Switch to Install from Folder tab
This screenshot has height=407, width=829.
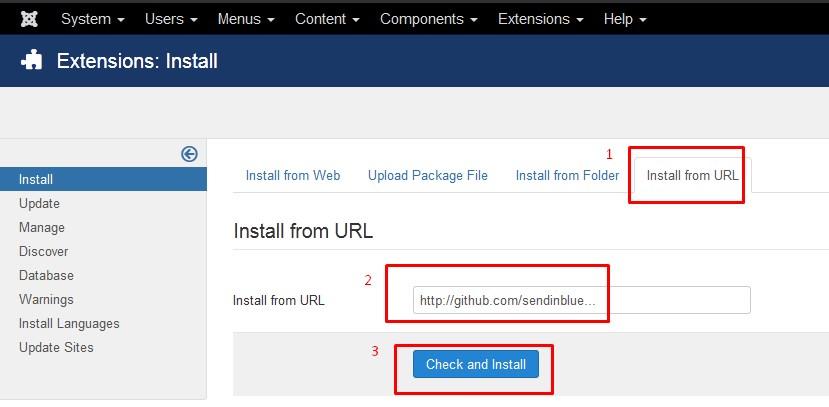567,175
